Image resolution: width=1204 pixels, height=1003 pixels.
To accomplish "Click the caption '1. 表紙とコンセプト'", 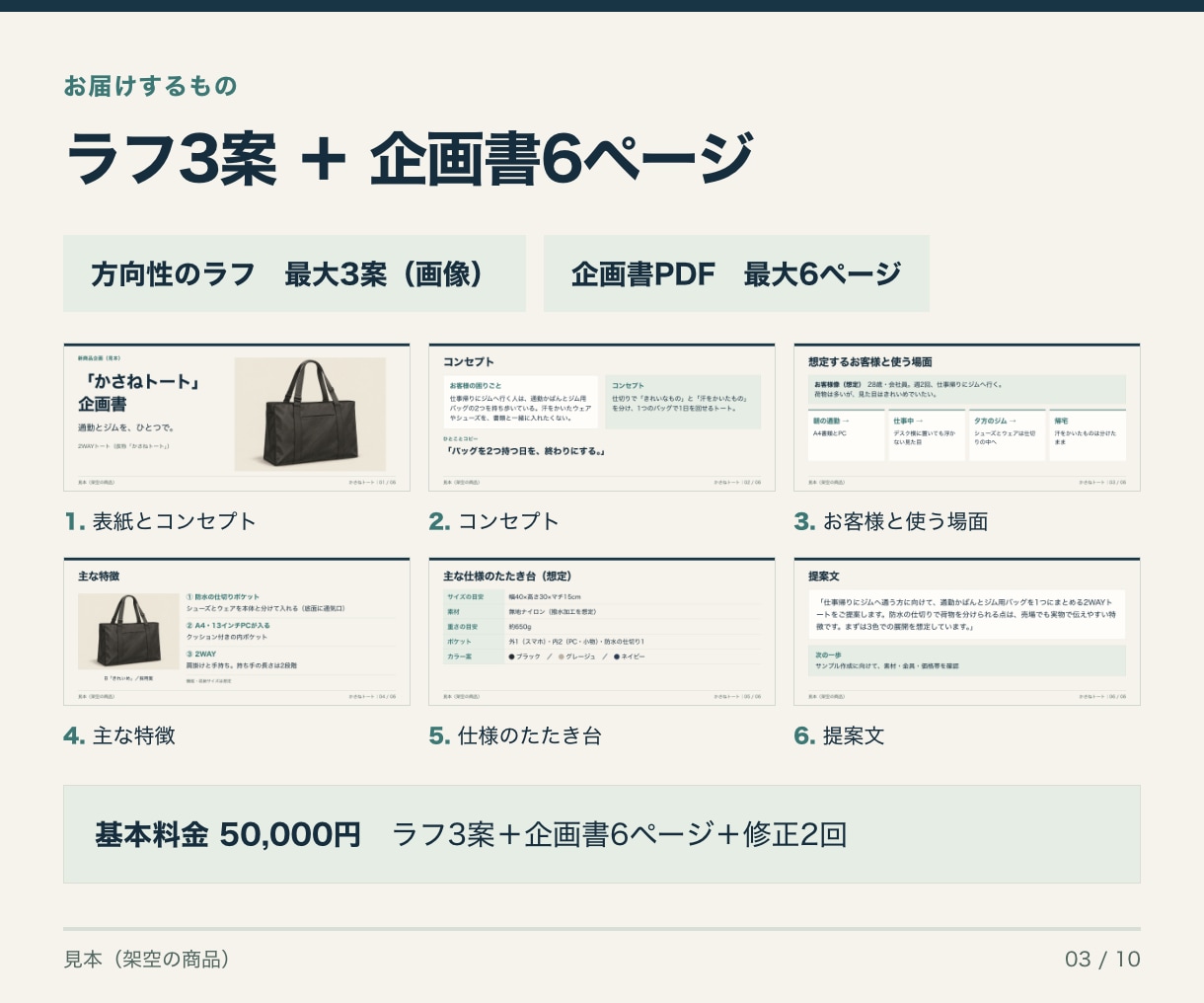I will click(x=160, y=521).
